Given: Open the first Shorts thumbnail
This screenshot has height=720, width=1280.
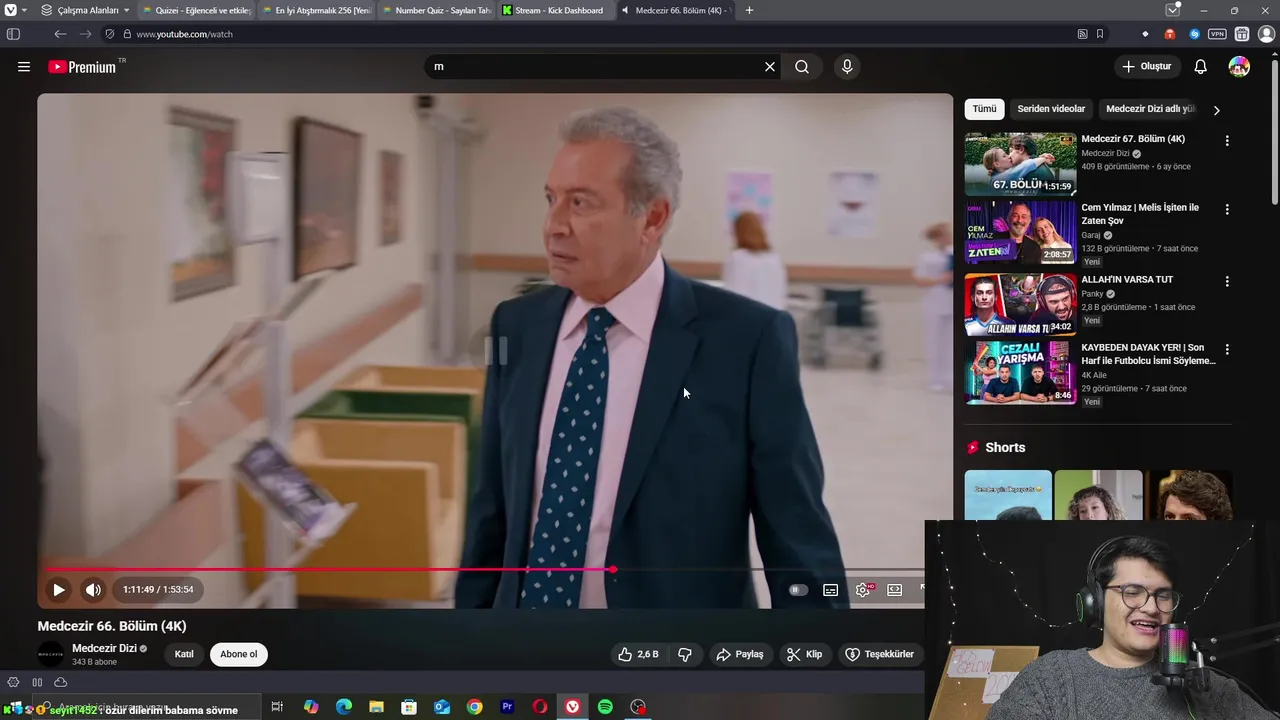Looking at the screenshot, I should click(1008, 495).
